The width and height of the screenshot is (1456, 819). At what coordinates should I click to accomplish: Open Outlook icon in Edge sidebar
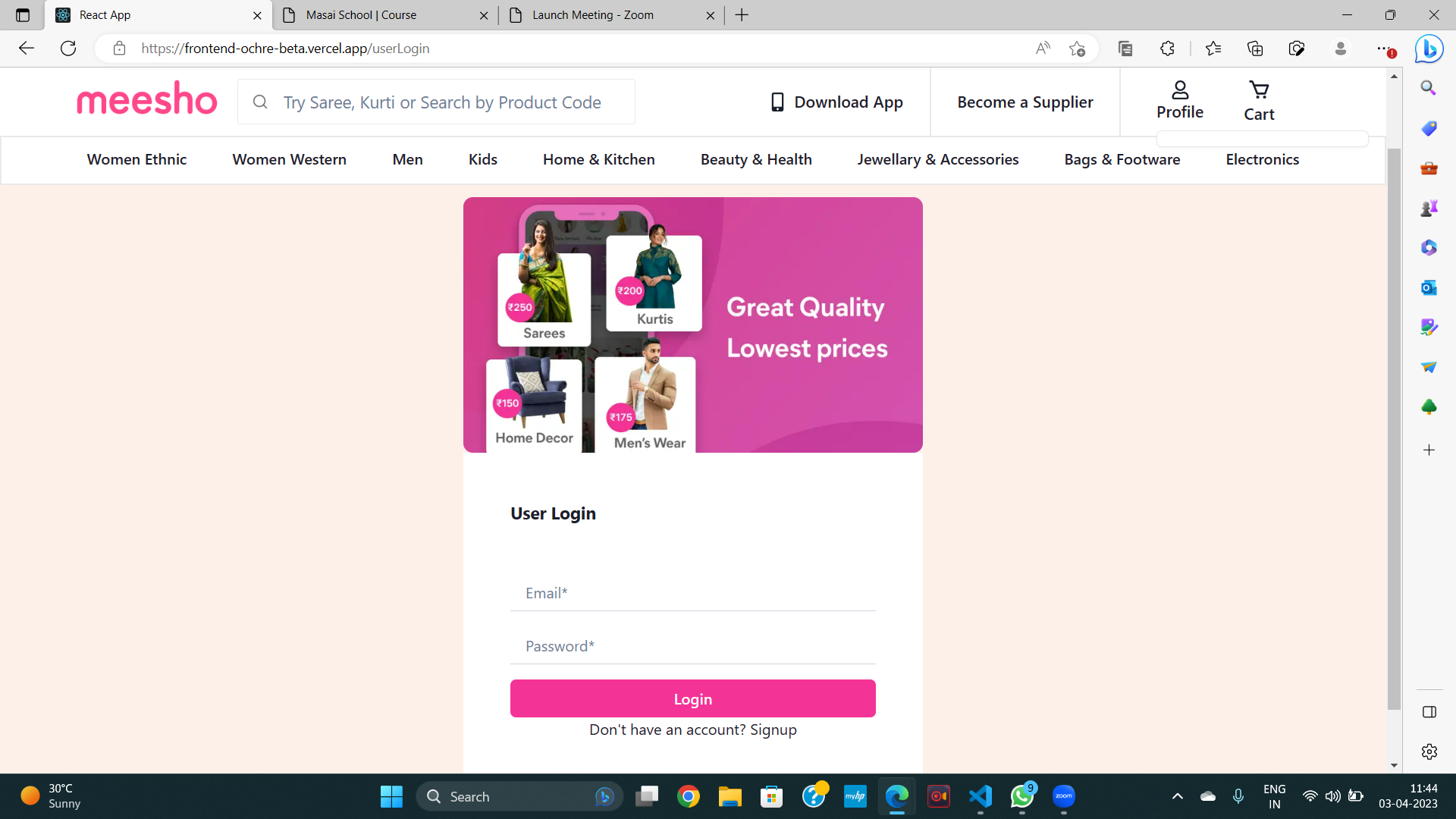pyautogui.click(x=1429, y=287)
